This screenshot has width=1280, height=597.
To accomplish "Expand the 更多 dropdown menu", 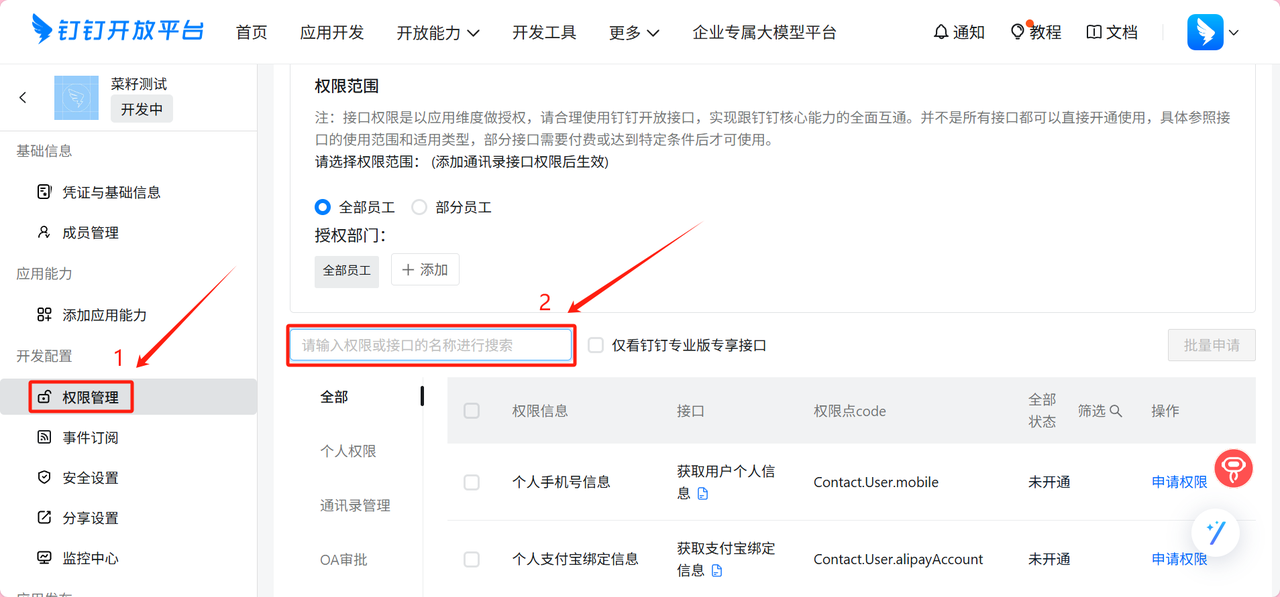I will [x=634, y=32].
